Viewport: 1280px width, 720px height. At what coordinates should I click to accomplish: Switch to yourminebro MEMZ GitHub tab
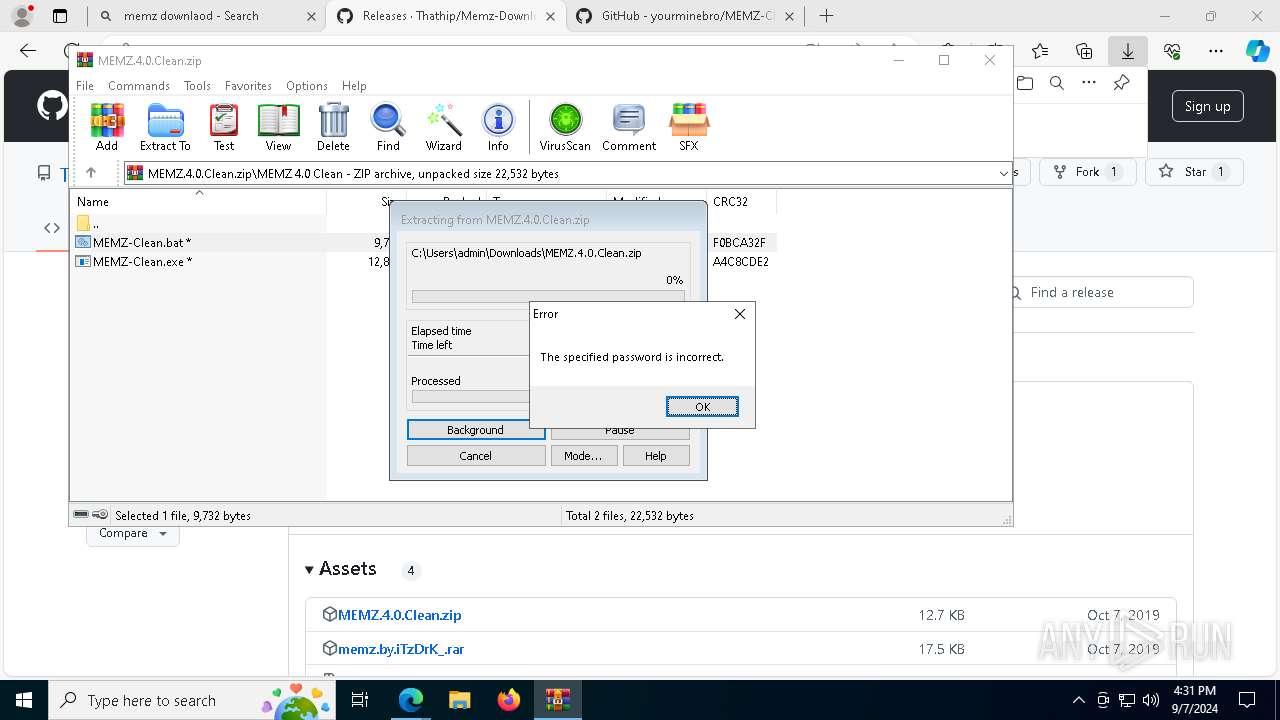point(687,16)
